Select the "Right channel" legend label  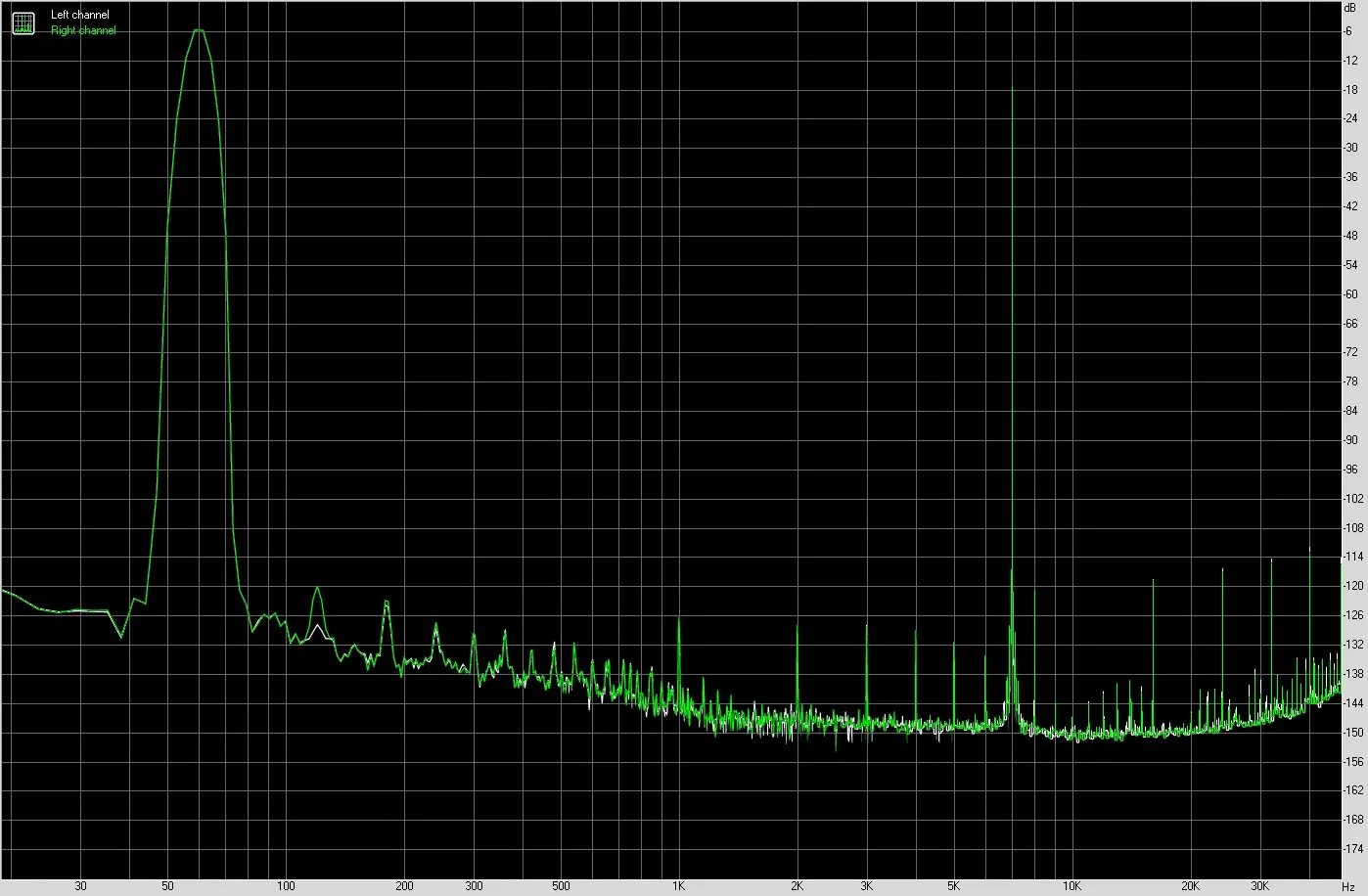pos(83,30)
